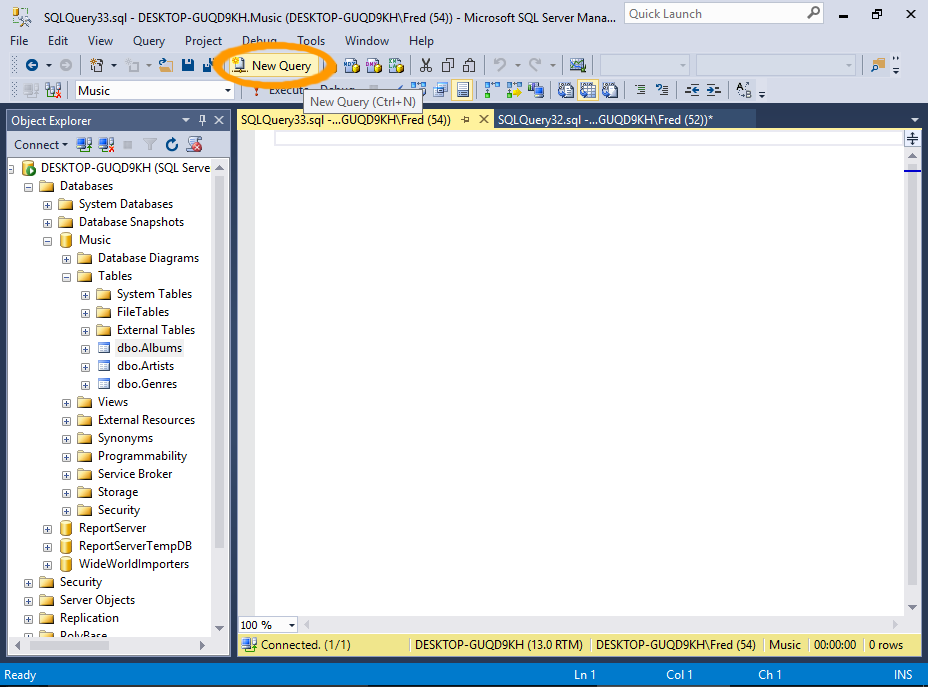Viewport: 928px width, 687px height.
Task: Click the Quick Launch search field
Action: tap(715, 14)
